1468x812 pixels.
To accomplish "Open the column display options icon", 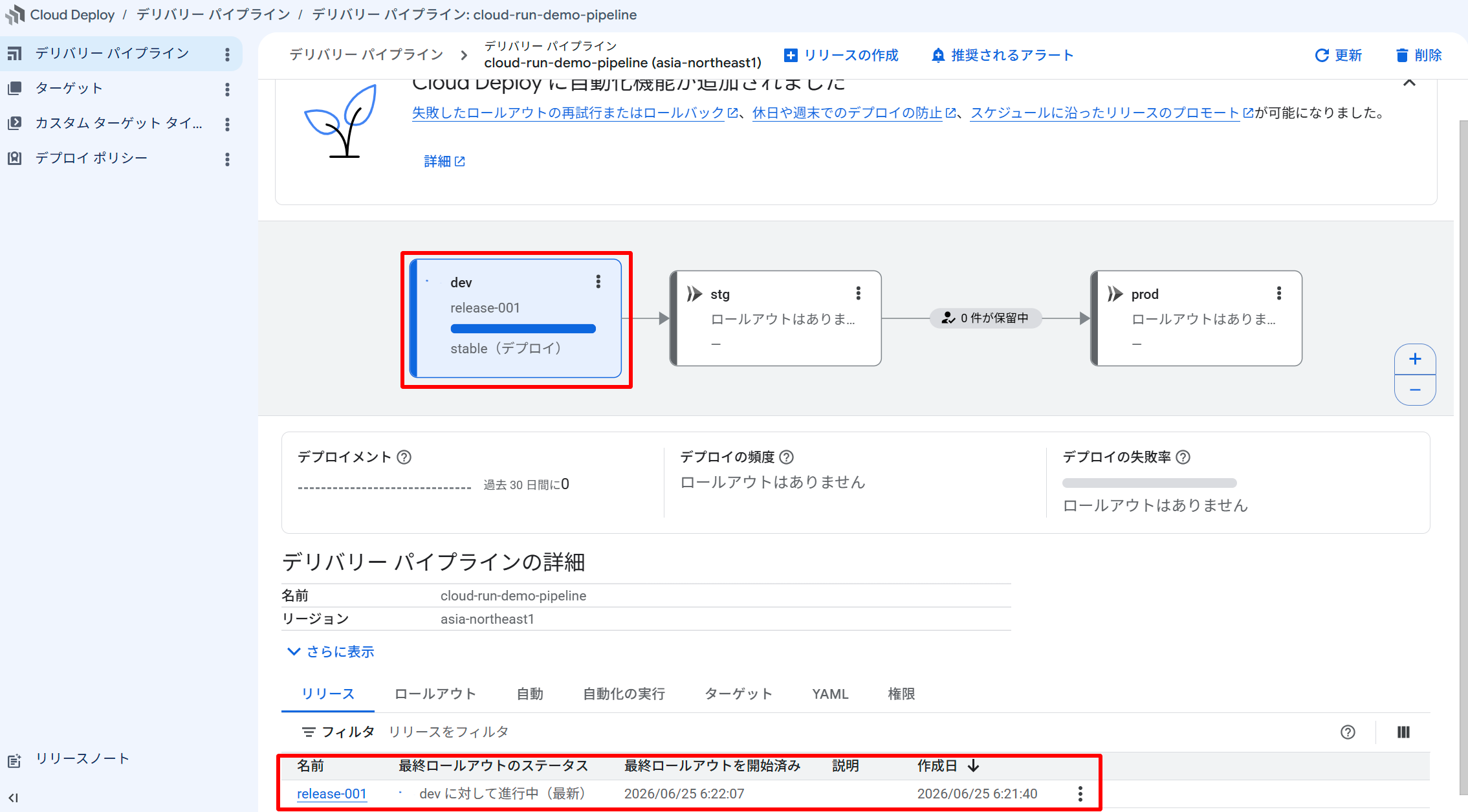I will pos(1403,732).
